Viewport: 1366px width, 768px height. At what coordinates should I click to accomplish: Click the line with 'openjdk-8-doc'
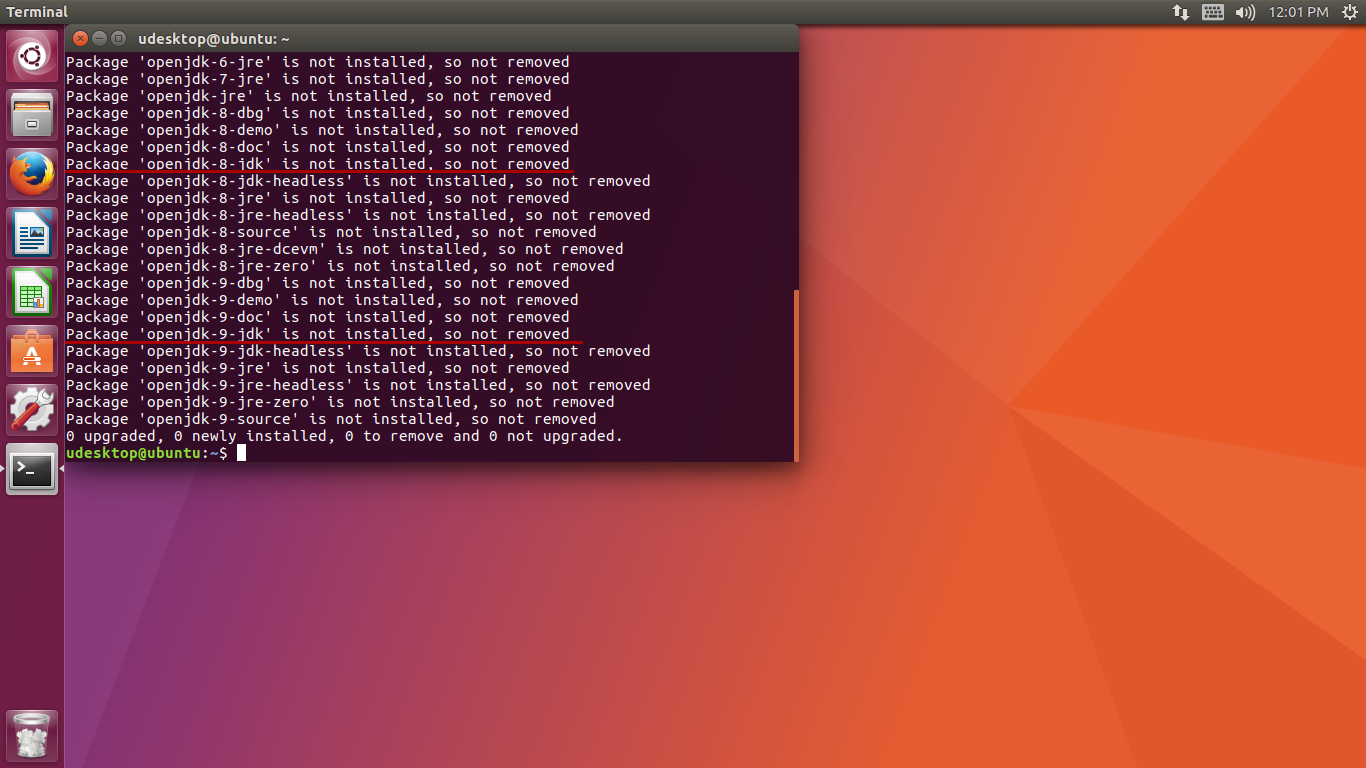[x=318, y=147]
